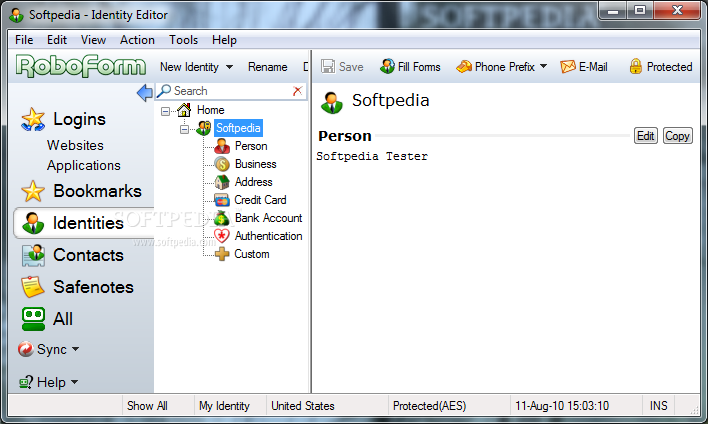Click the Protected padlock icon
The width and height of the screenshot is (708, 424).
(635, 66)
